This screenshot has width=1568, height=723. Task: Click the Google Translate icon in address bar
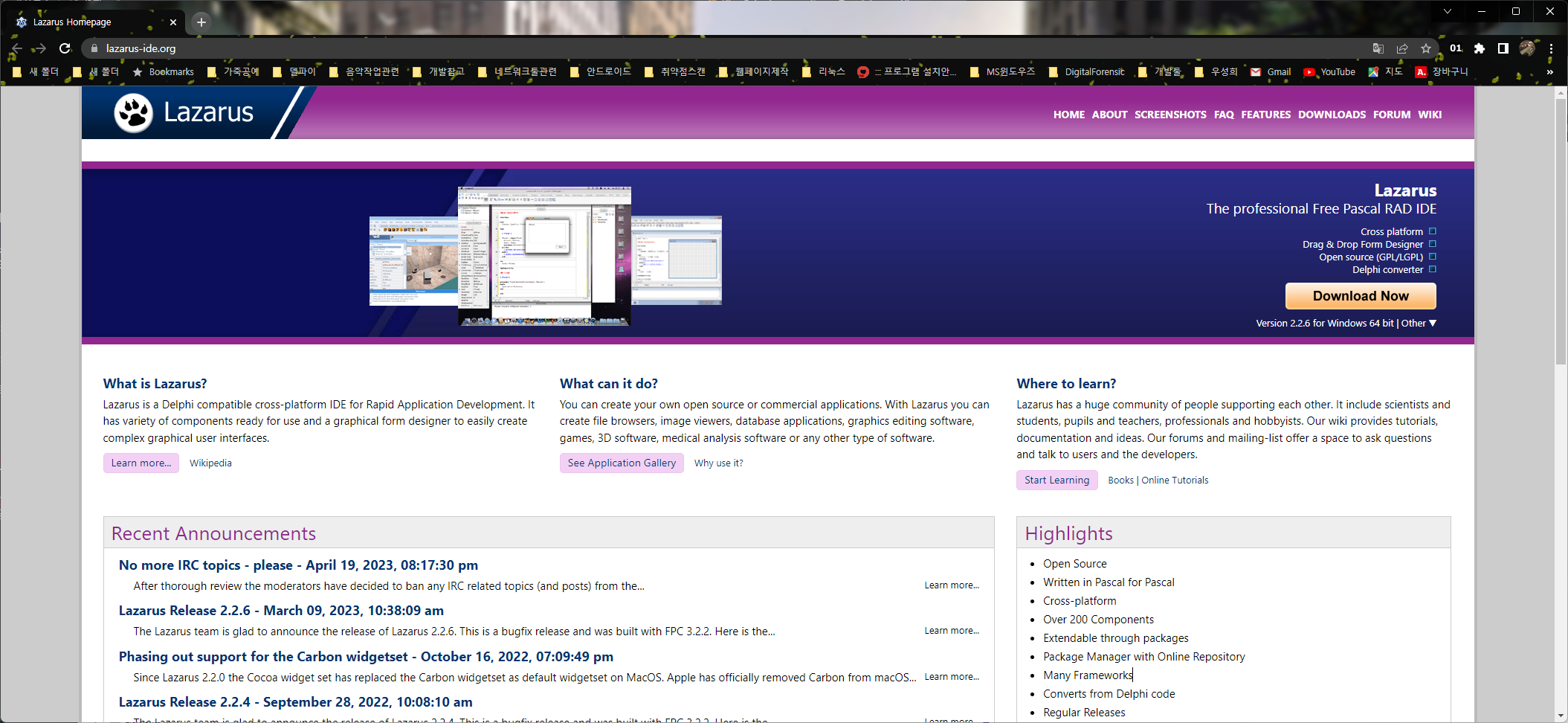click(1378, 48)
